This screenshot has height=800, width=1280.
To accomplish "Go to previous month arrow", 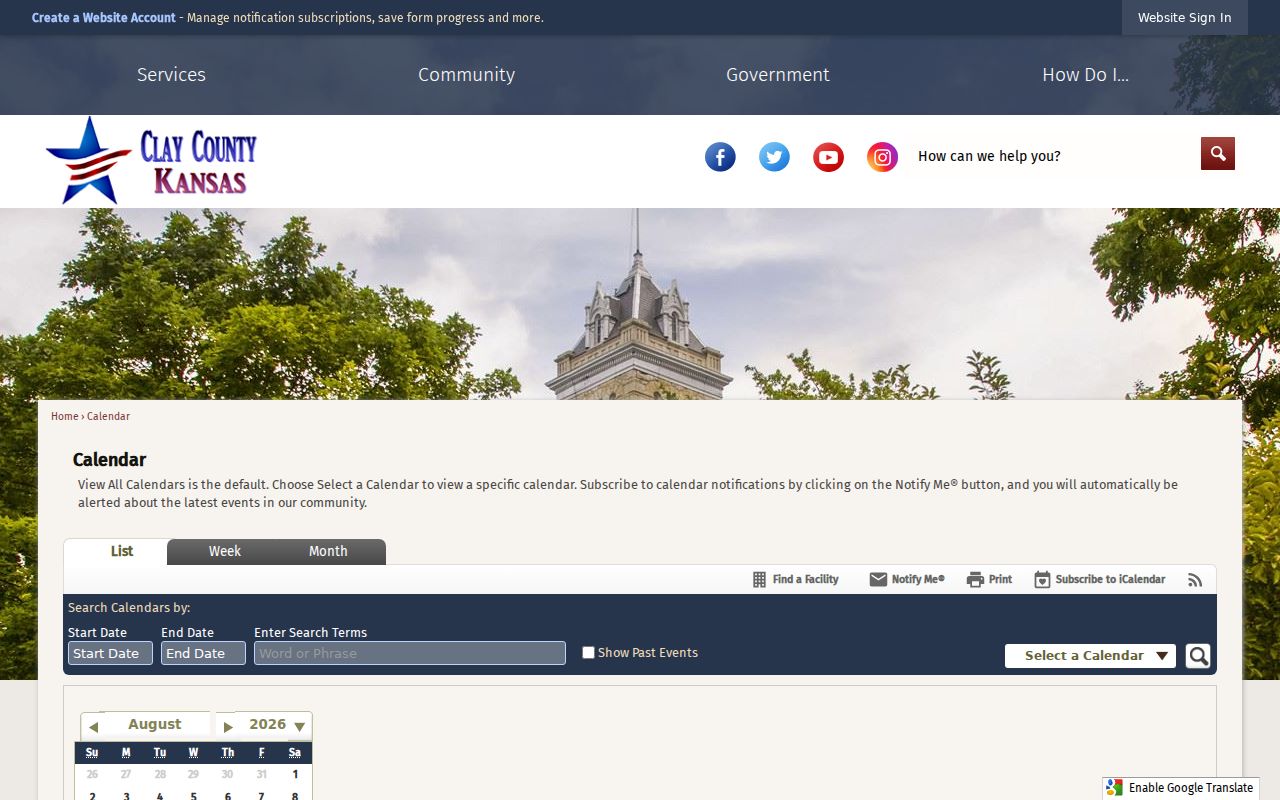I will coord(93,727).
